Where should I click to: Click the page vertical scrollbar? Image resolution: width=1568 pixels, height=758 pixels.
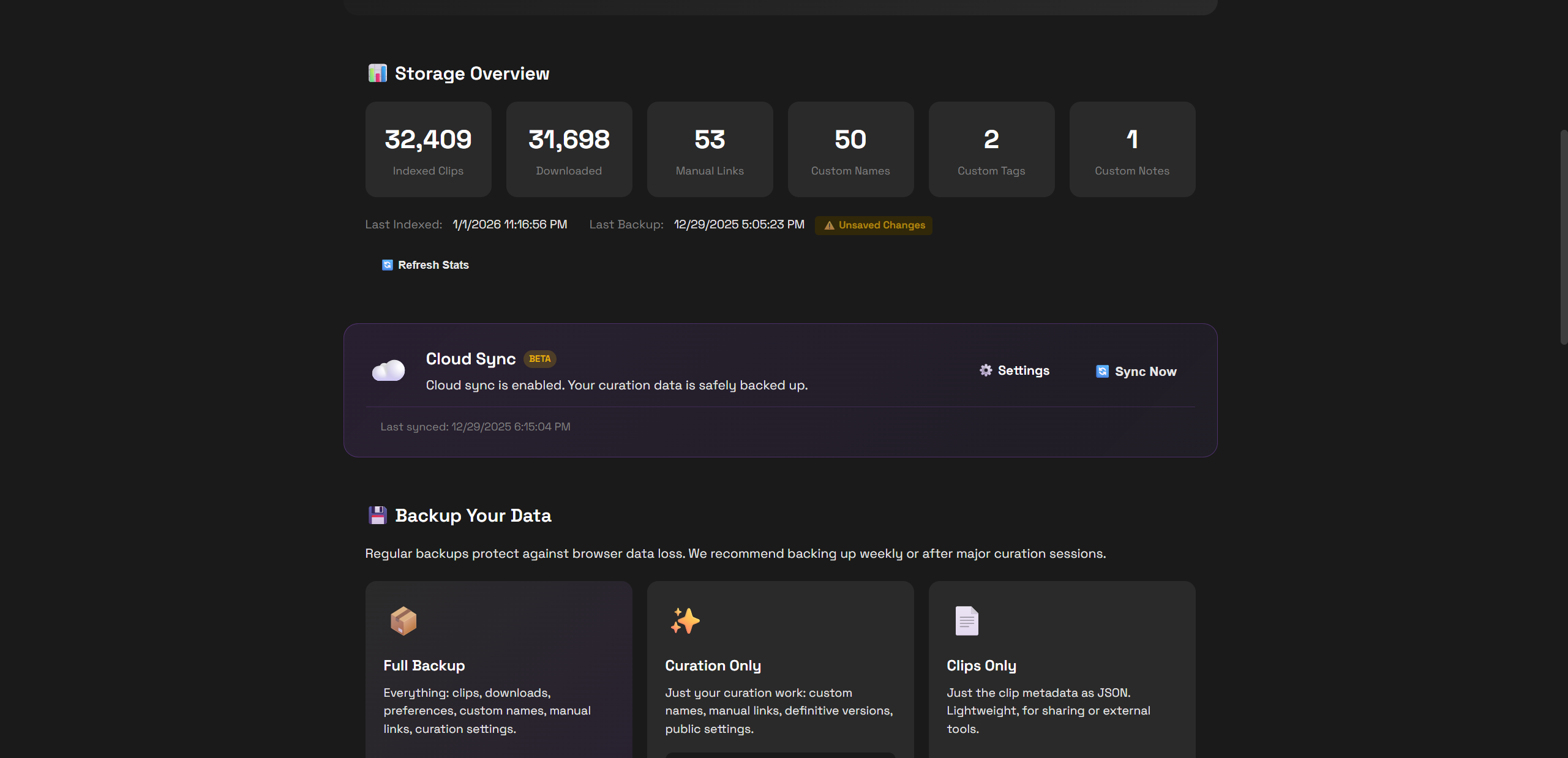(1563, 237)
